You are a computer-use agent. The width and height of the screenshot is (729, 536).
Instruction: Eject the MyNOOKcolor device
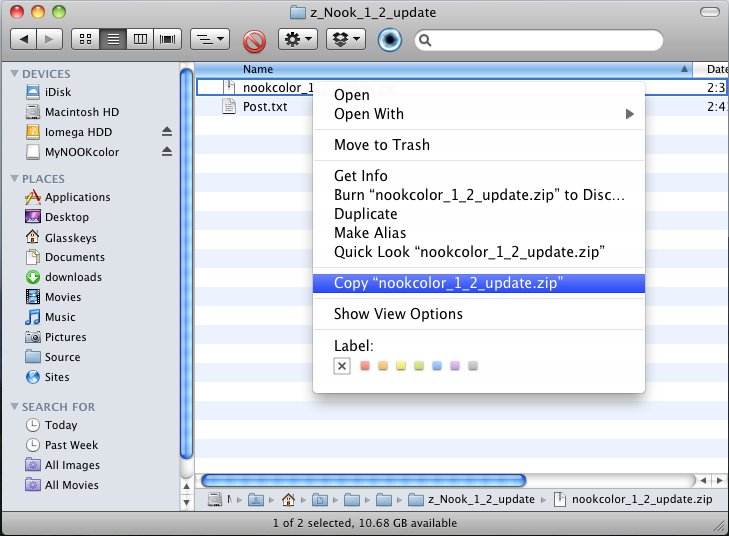tap(167, 152)
